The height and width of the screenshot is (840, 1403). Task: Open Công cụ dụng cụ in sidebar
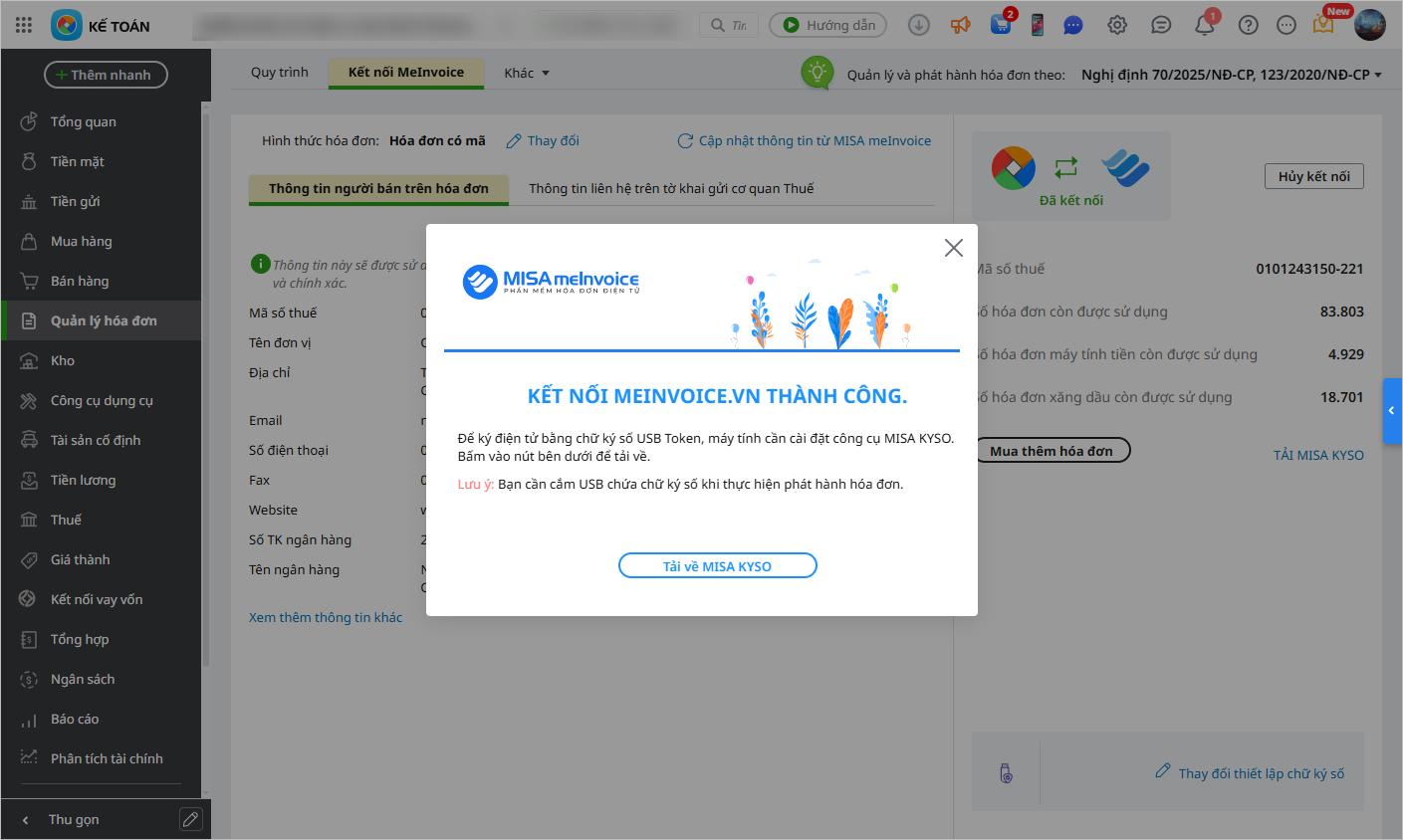(x=101, y=400)
